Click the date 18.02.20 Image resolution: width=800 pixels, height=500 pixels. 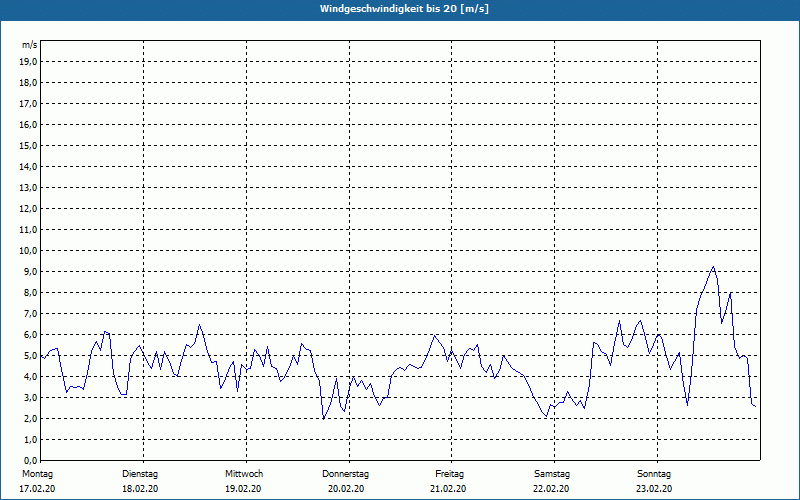tap(140, 489)
